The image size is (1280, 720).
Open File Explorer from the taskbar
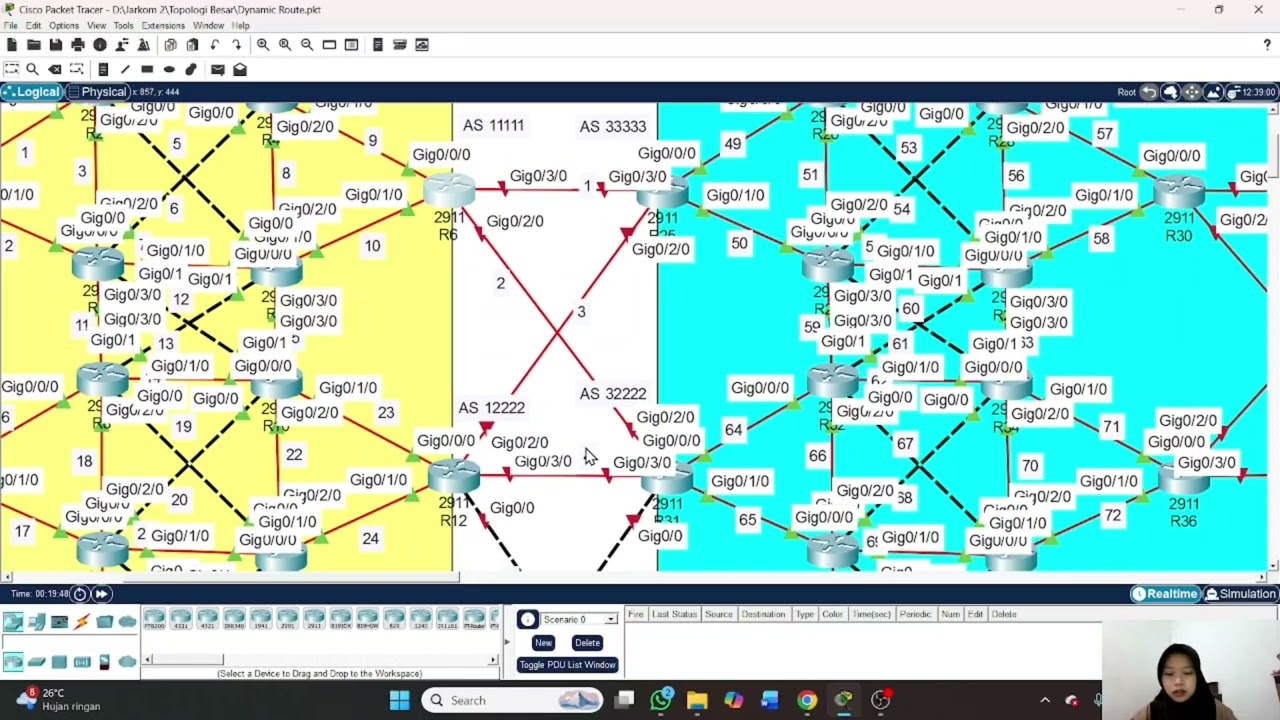point(697,700)
